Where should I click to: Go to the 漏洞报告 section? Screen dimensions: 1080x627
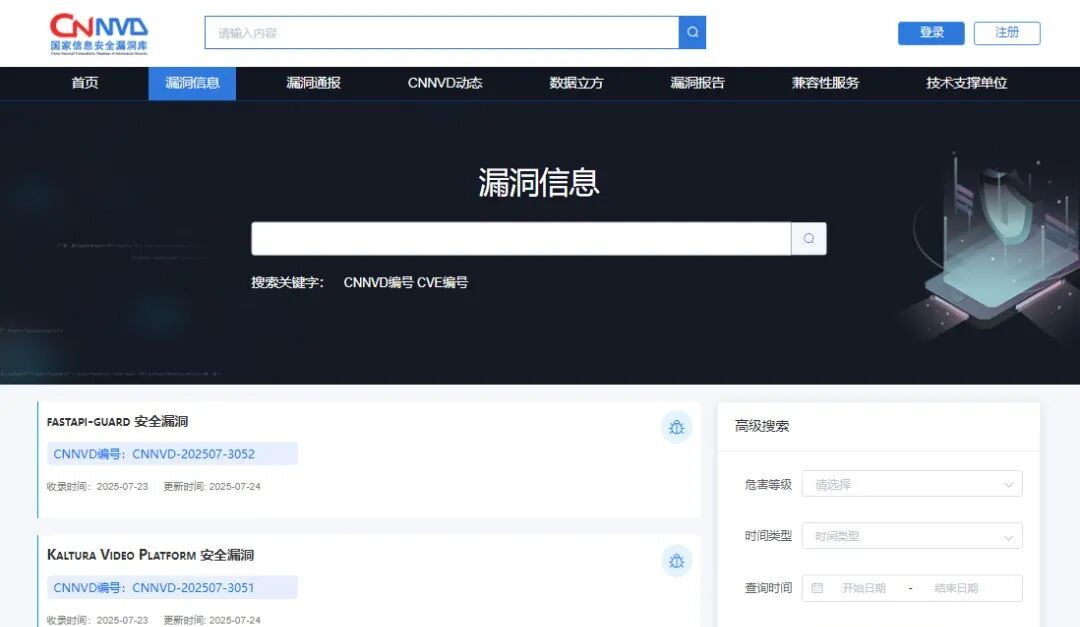(x=696, y=83)
